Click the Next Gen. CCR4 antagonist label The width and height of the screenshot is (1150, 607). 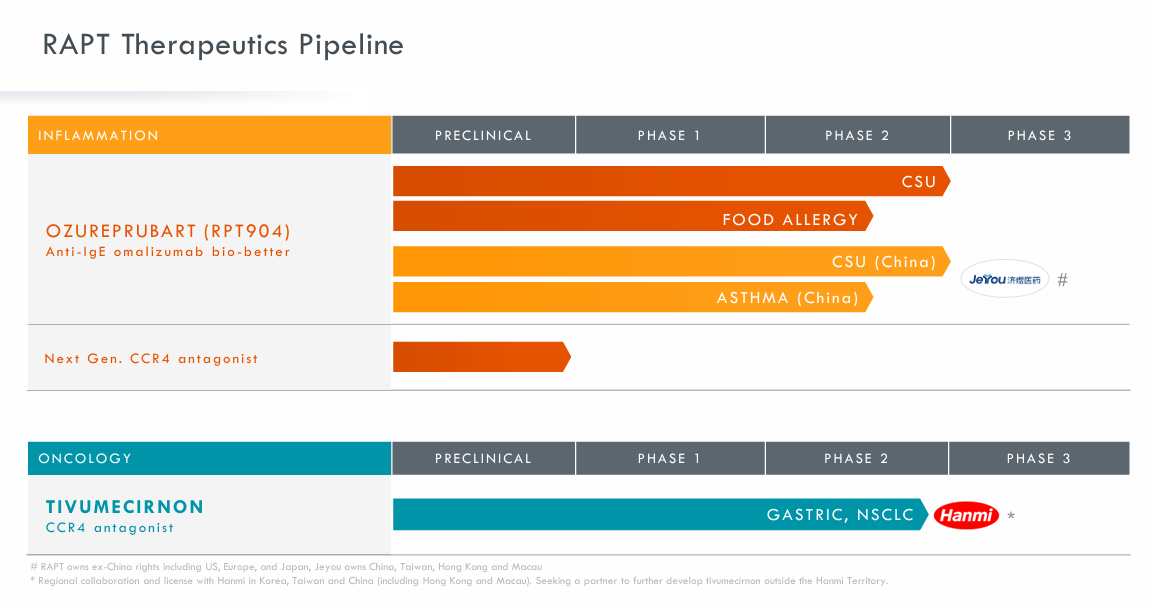click(151, 358)
